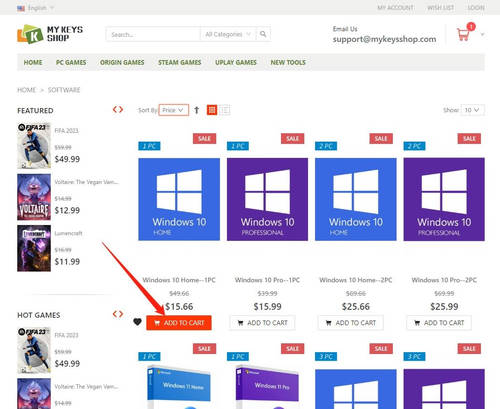The height and width of the screenshot is (409, 500).
Task: Open Windows 11 Pro box image
Action: pyautogui.click(x=267, y=387)
